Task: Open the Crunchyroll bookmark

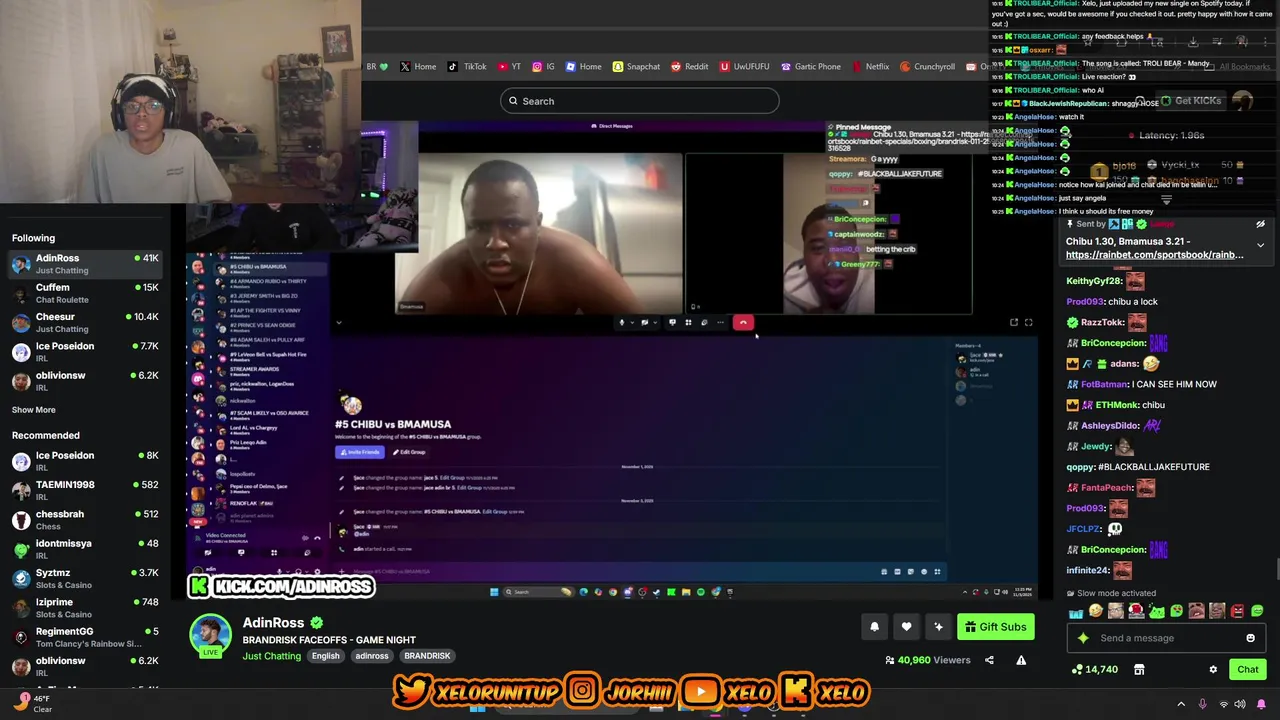Action: pyautogui.click(x=927, y=67)
